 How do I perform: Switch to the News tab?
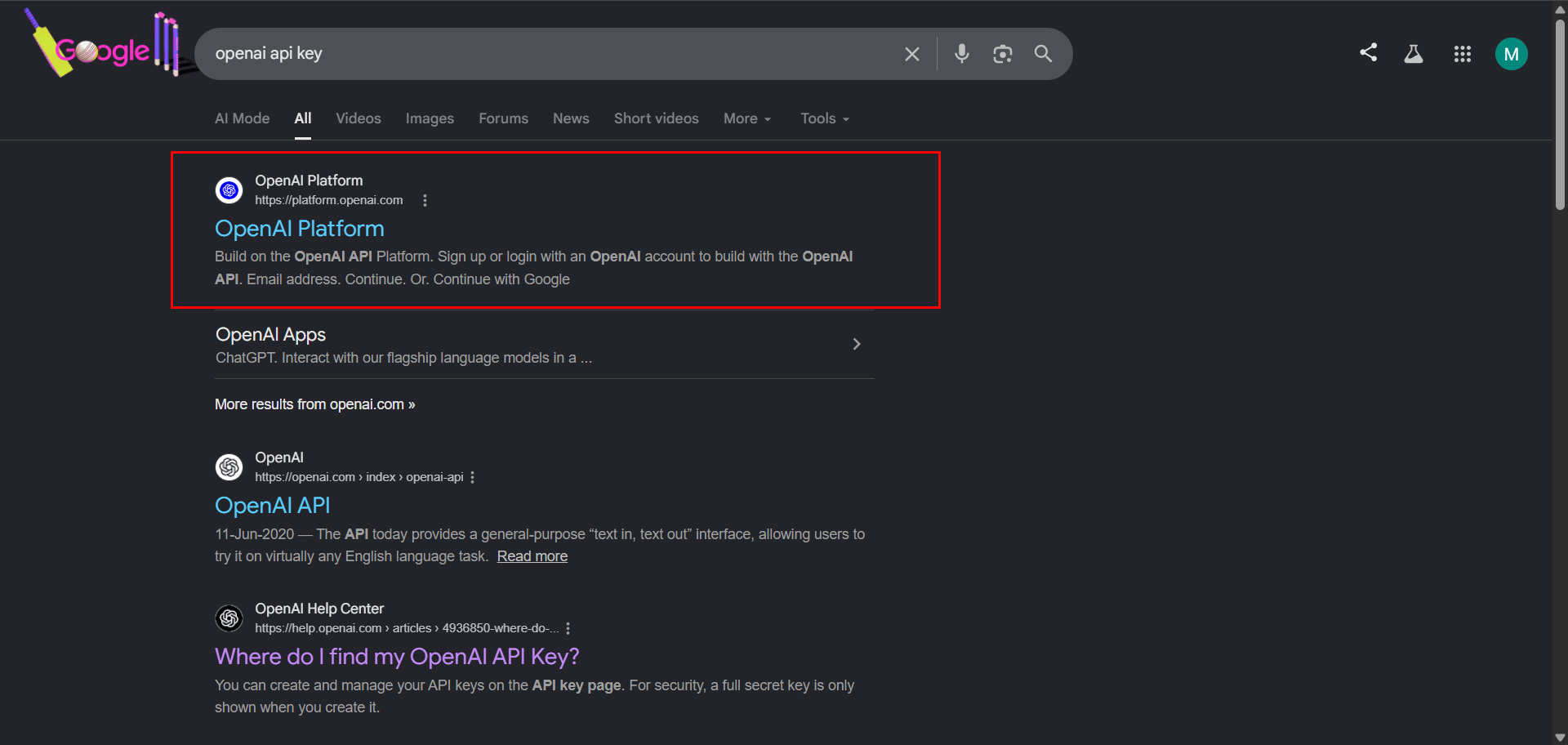pyautogui.click(x=571, y=118)
